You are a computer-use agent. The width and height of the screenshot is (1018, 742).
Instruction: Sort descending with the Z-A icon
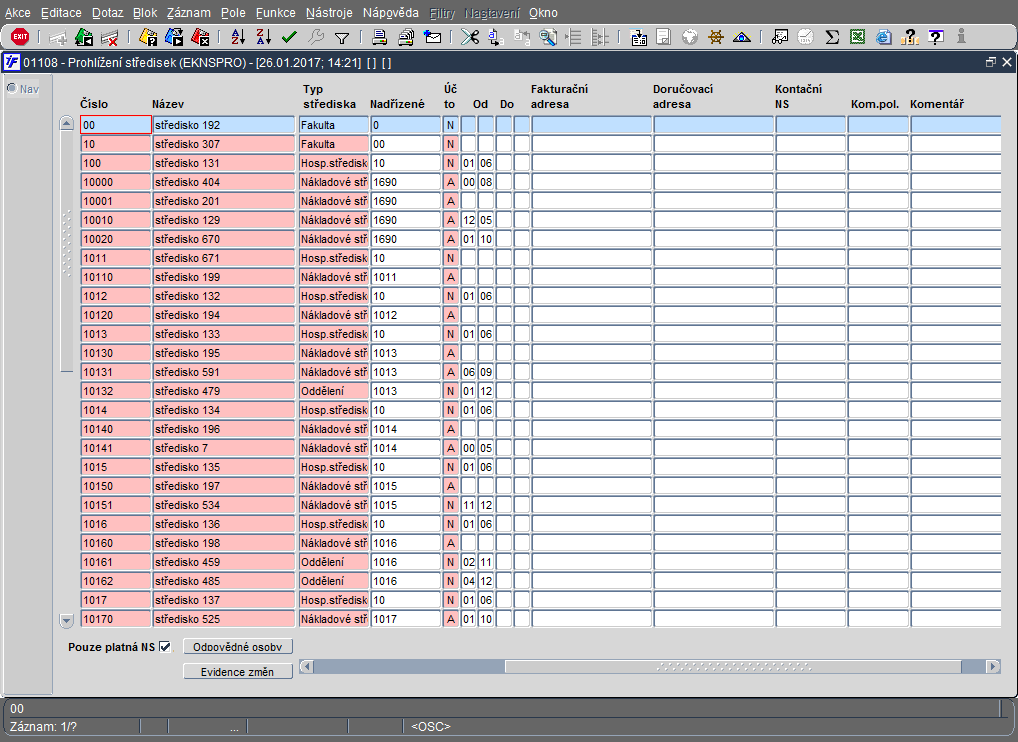click(x=263, y=37)
